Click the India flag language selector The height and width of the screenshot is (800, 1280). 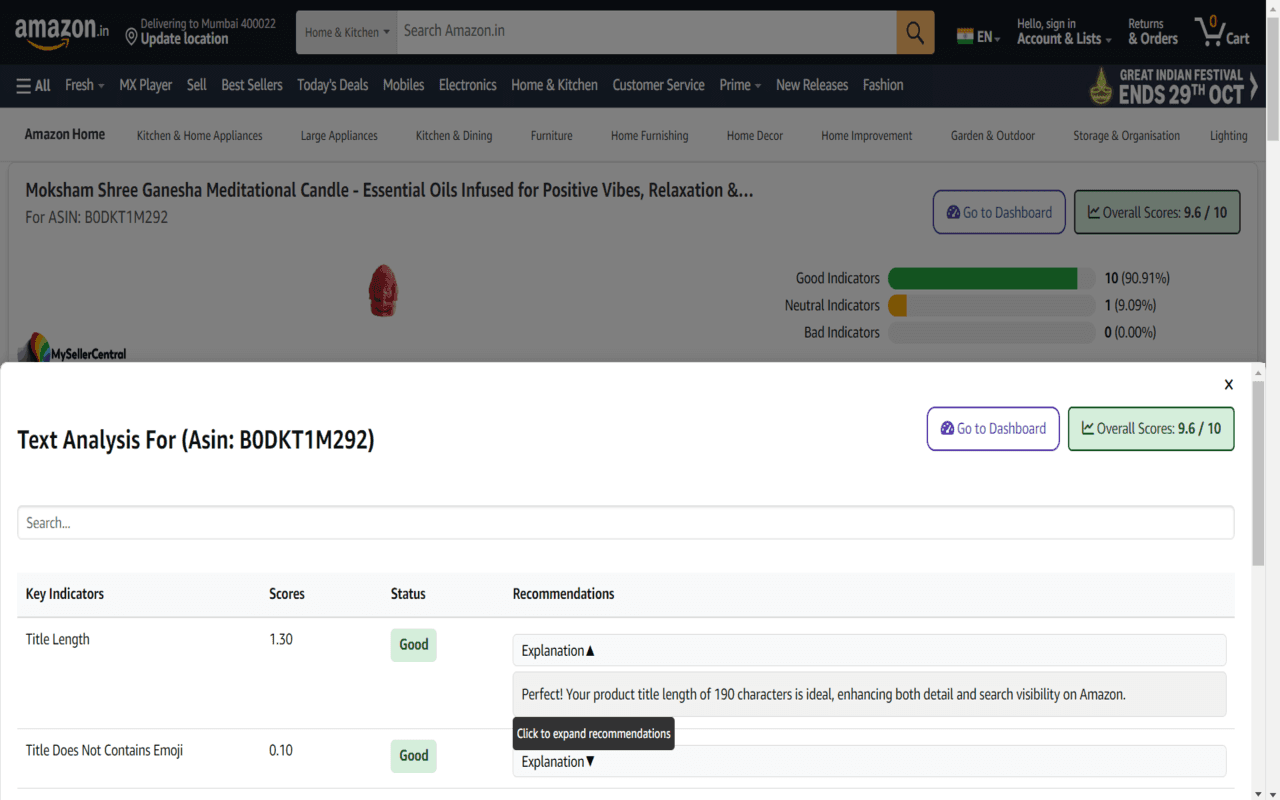[x=978, y=36]
